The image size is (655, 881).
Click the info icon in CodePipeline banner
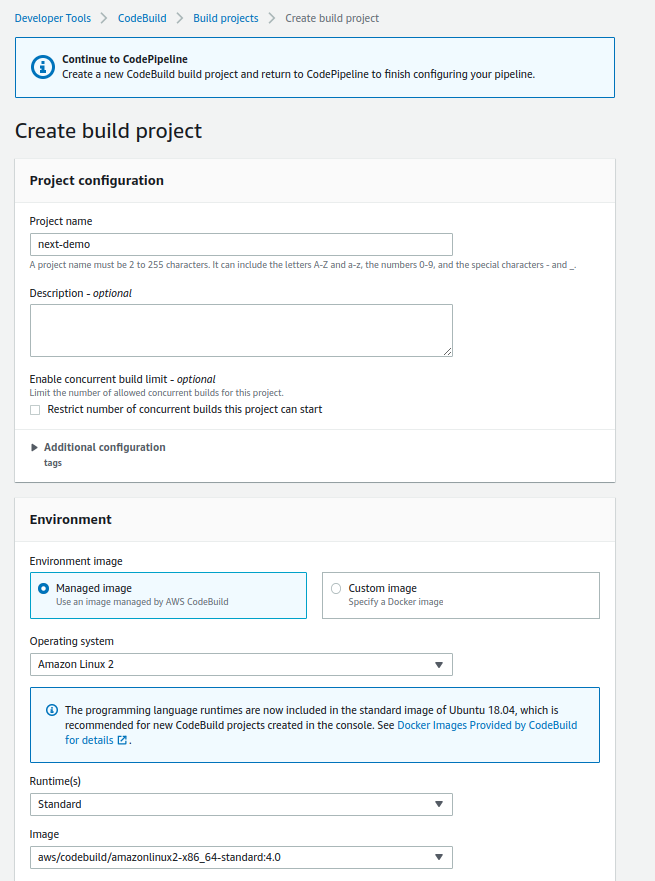coord(43,67)
